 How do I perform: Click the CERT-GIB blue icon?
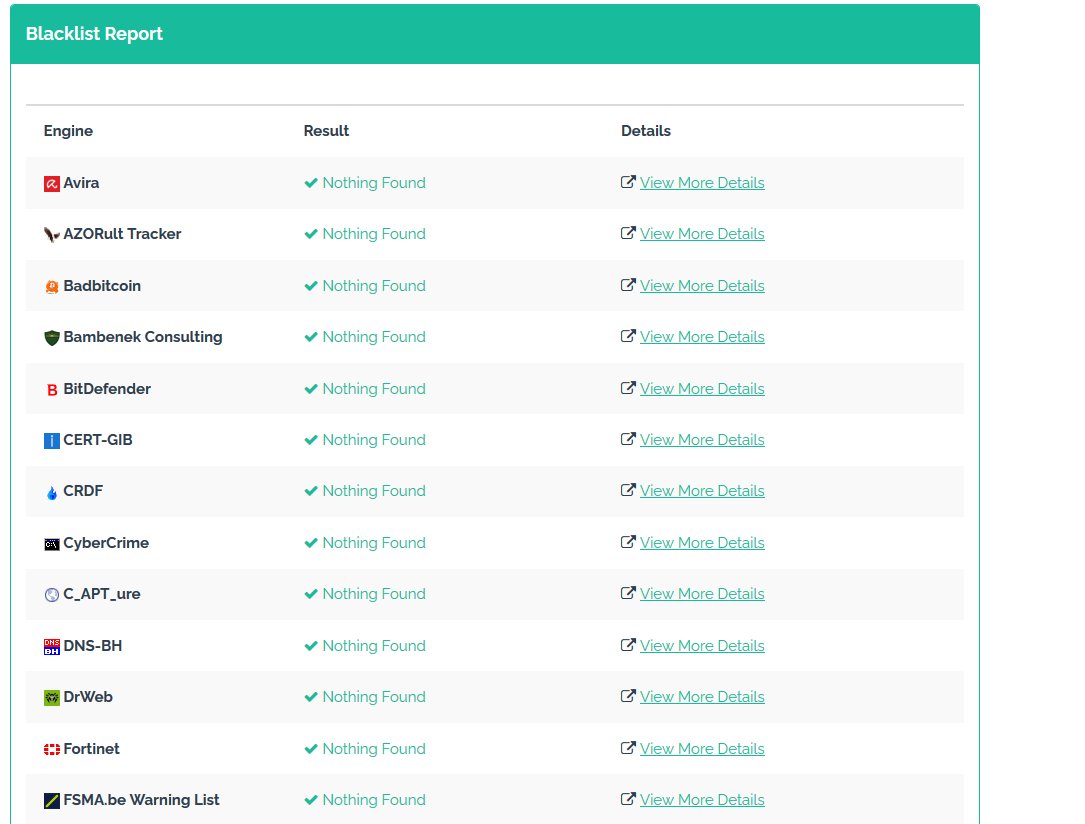point(52,441)
